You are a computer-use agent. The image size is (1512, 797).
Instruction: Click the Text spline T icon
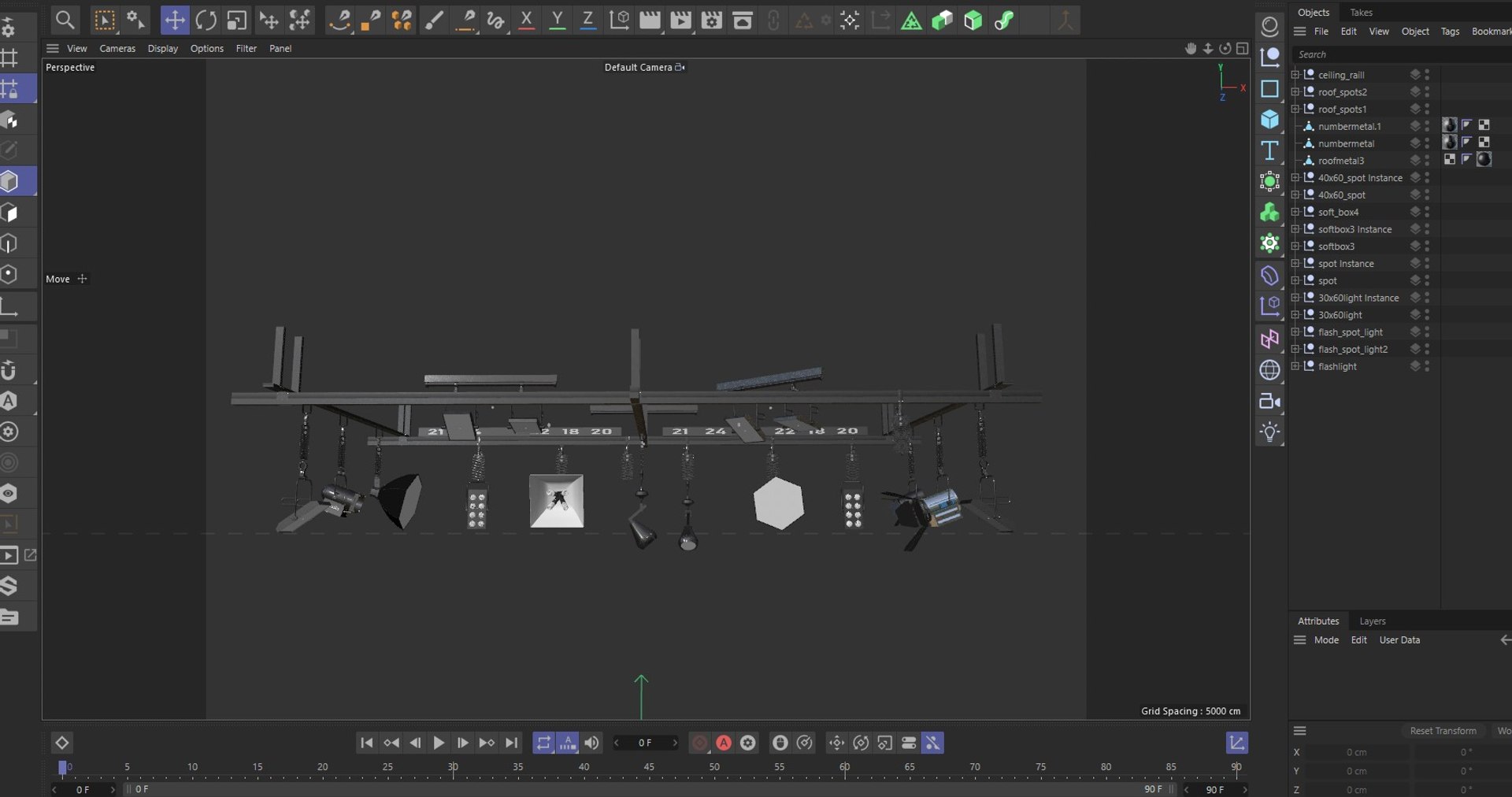click(x=1269, y=150)
